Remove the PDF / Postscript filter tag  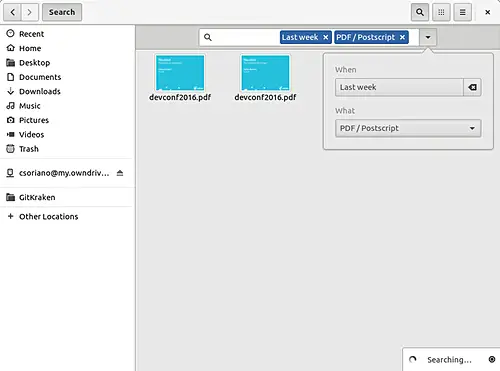(402, 37)
